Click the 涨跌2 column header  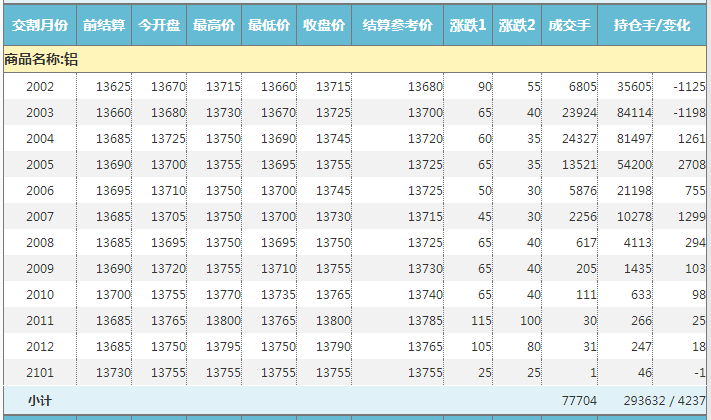(518, 24)
